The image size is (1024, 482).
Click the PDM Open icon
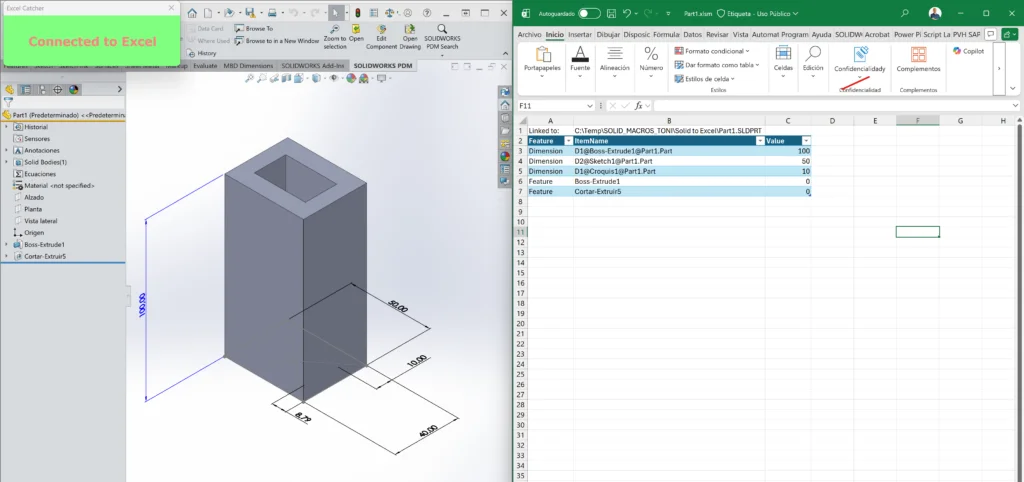tap(356, 33)
